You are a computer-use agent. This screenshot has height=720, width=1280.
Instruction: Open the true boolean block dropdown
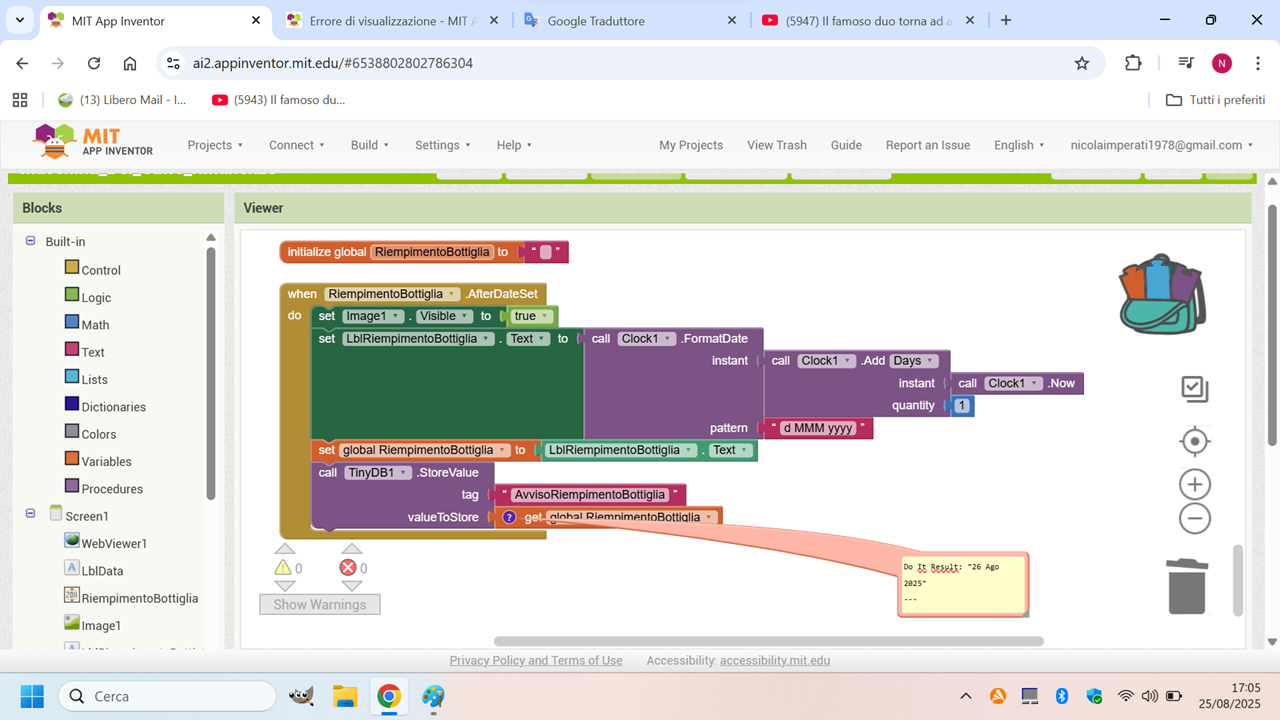546,316
